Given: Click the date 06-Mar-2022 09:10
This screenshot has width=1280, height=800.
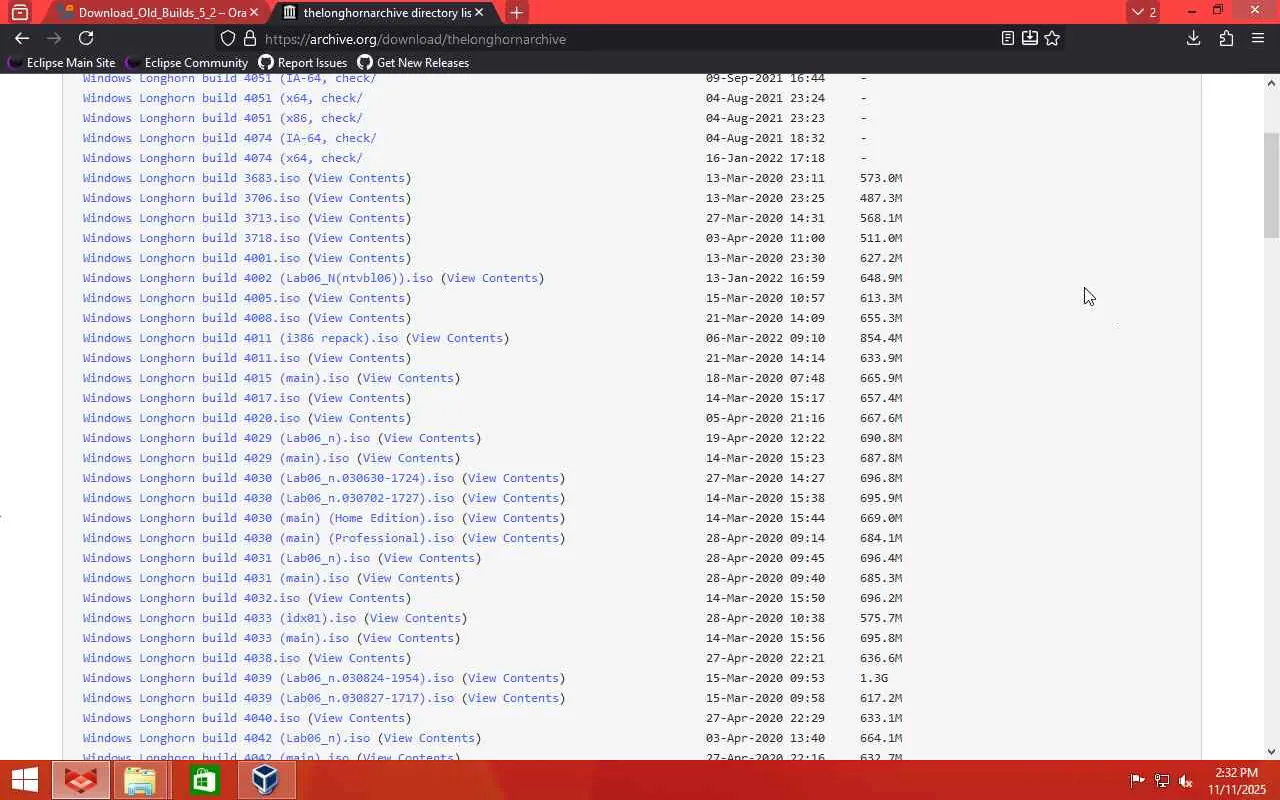Looking at the screenshot, I should [765, 338].
